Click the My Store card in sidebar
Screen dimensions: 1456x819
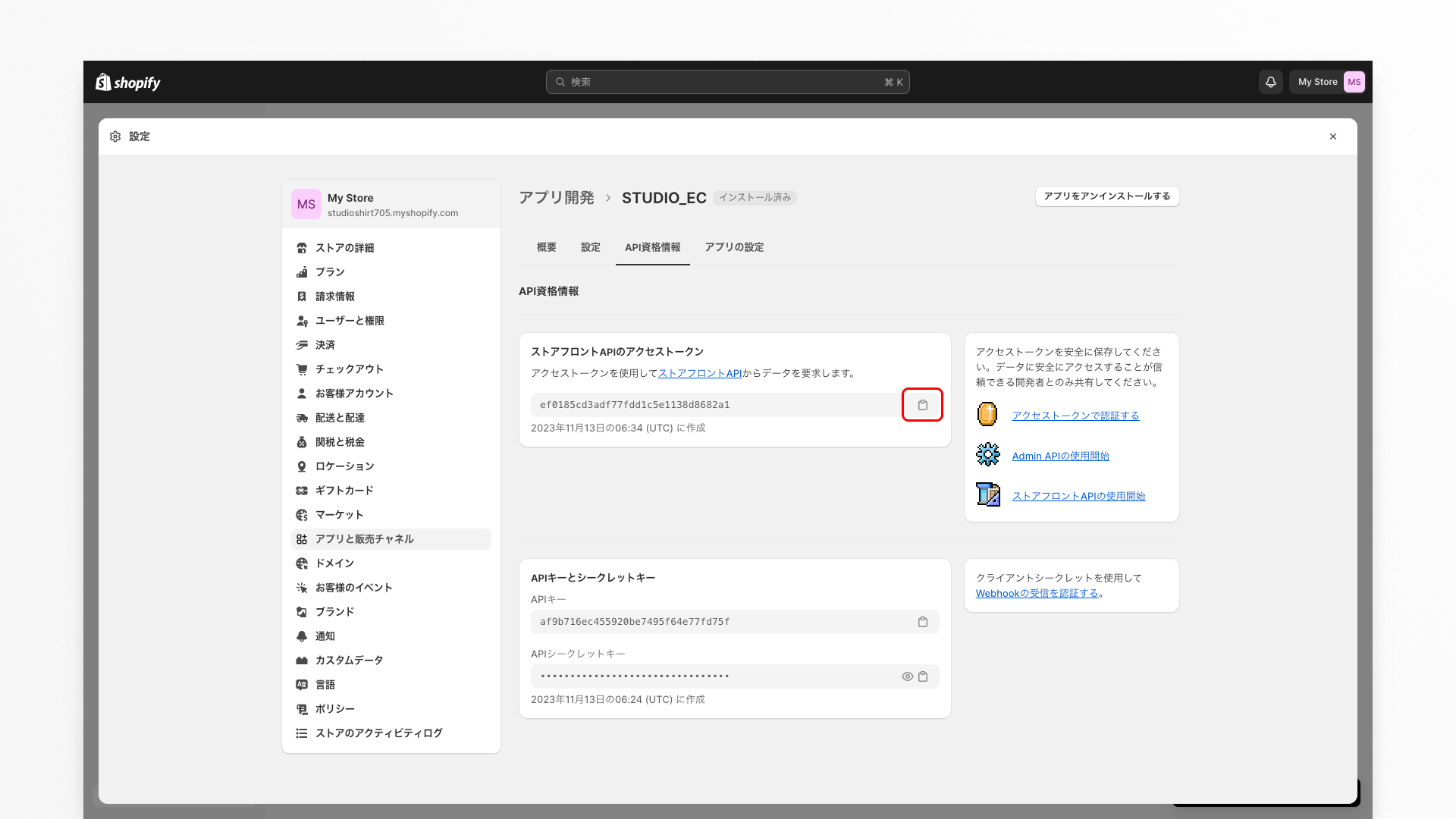point(391,204)
